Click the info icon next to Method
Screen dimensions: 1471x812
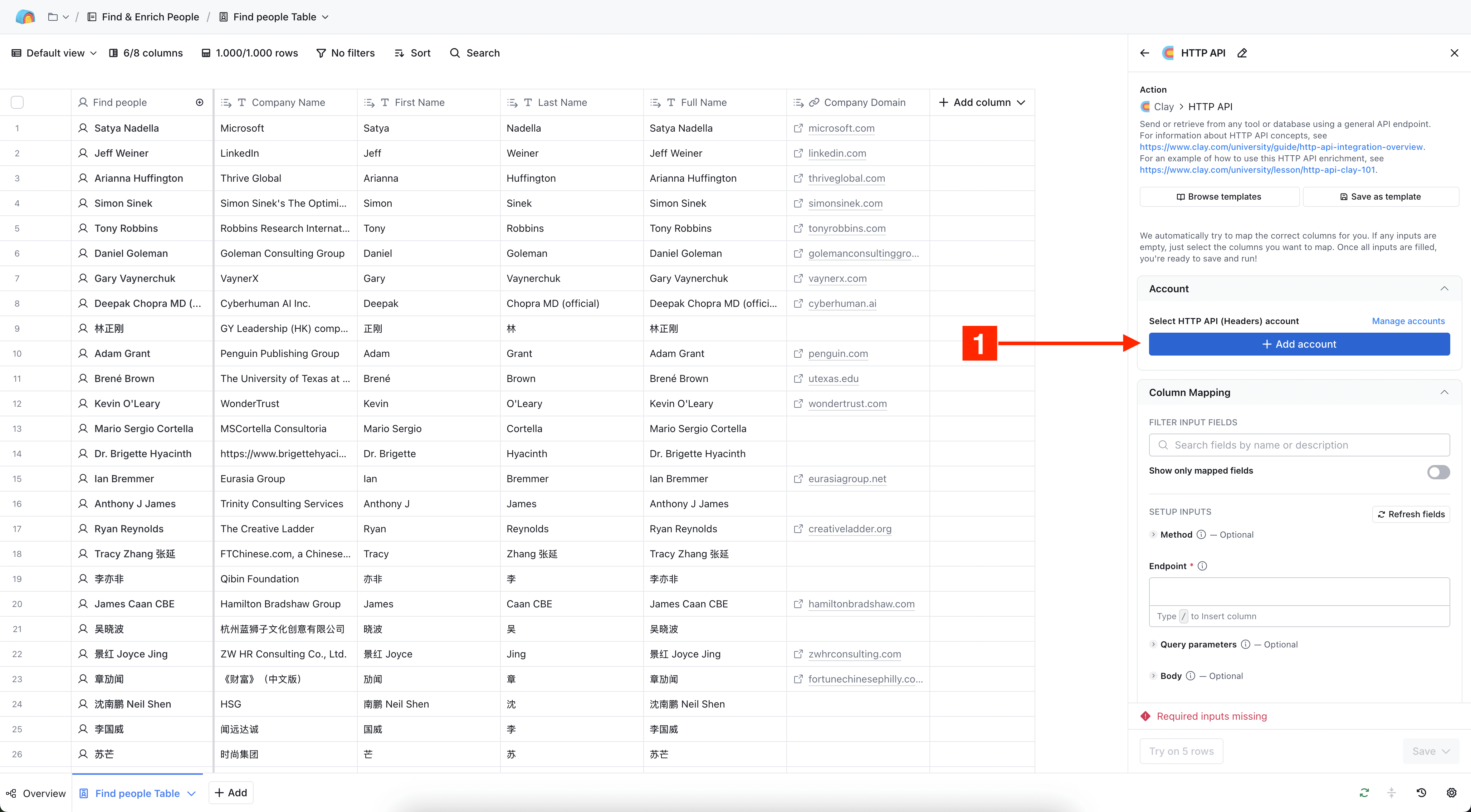(1201, 534)
